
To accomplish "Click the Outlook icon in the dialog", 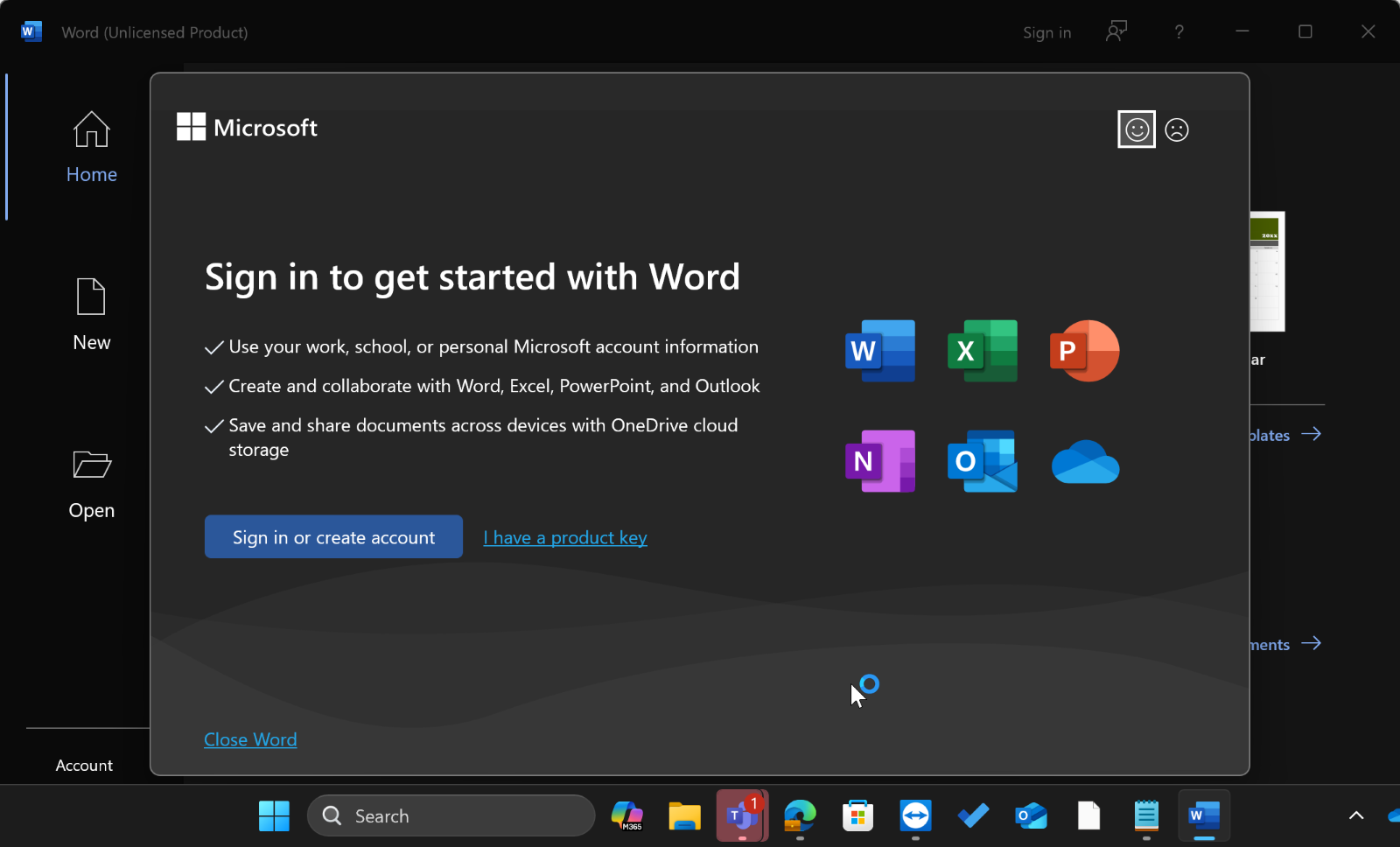I will tap(982, 461).
